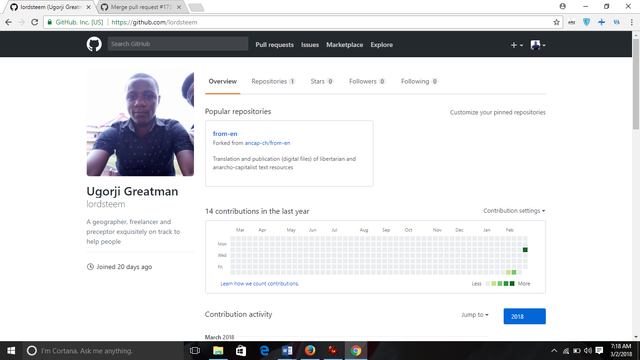Go to Explore in the header
Viewport: 640px width, 360px height.
click(x=382, y=44)
